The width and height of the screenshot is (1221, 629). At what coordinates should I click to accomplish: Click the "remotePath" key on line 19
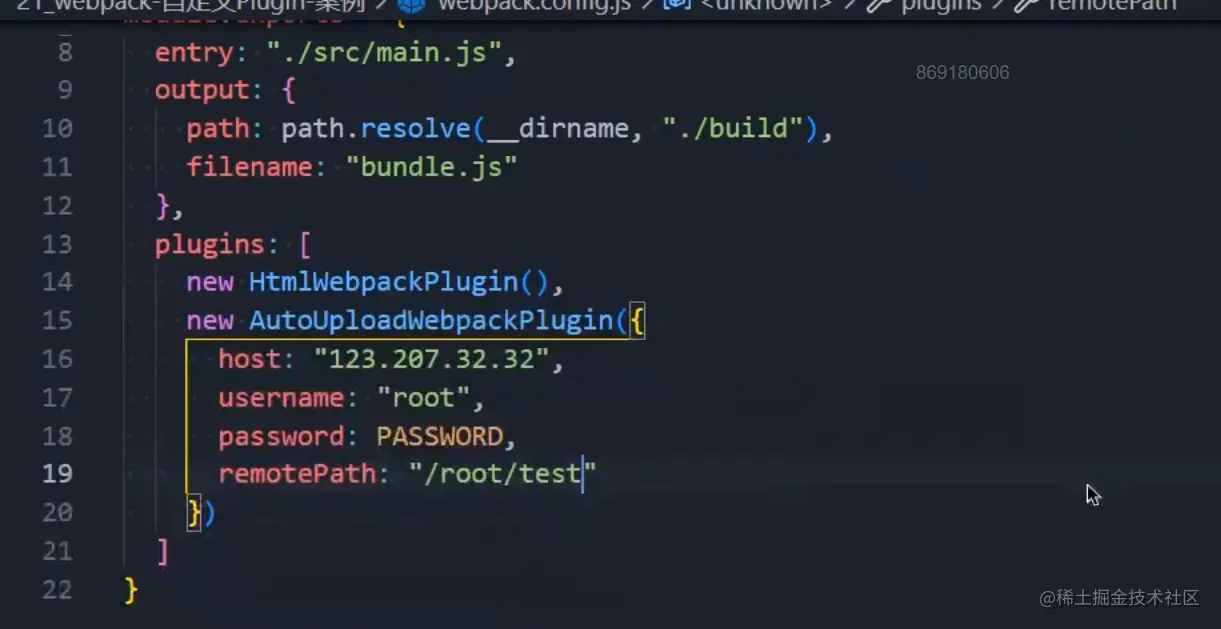click(297, 474)
